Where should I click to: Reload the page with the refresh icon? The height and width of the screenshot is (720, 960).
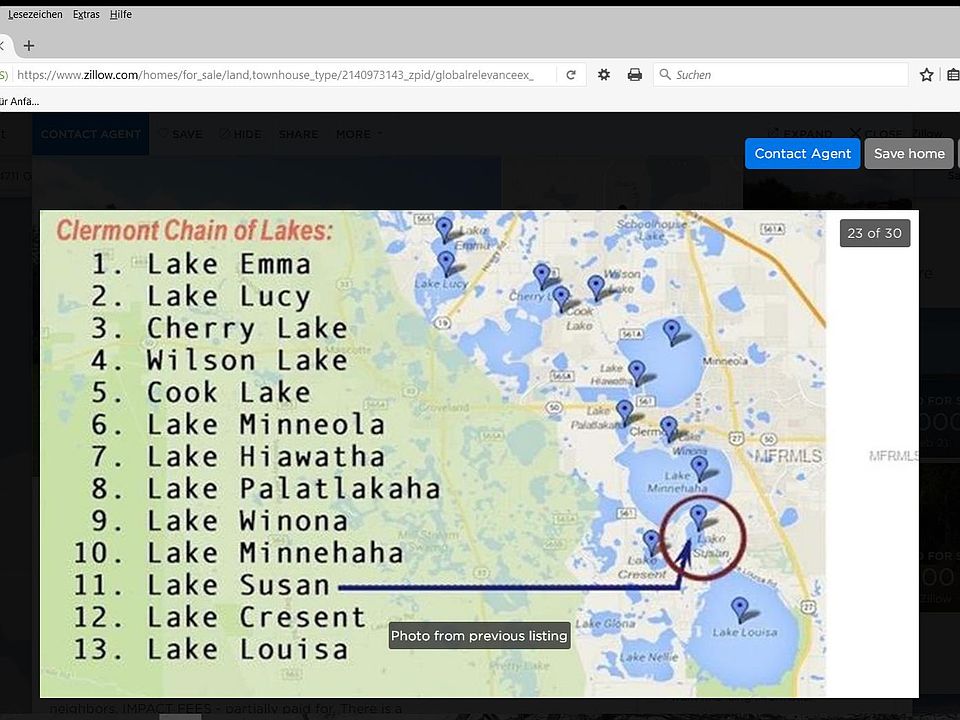571,75
